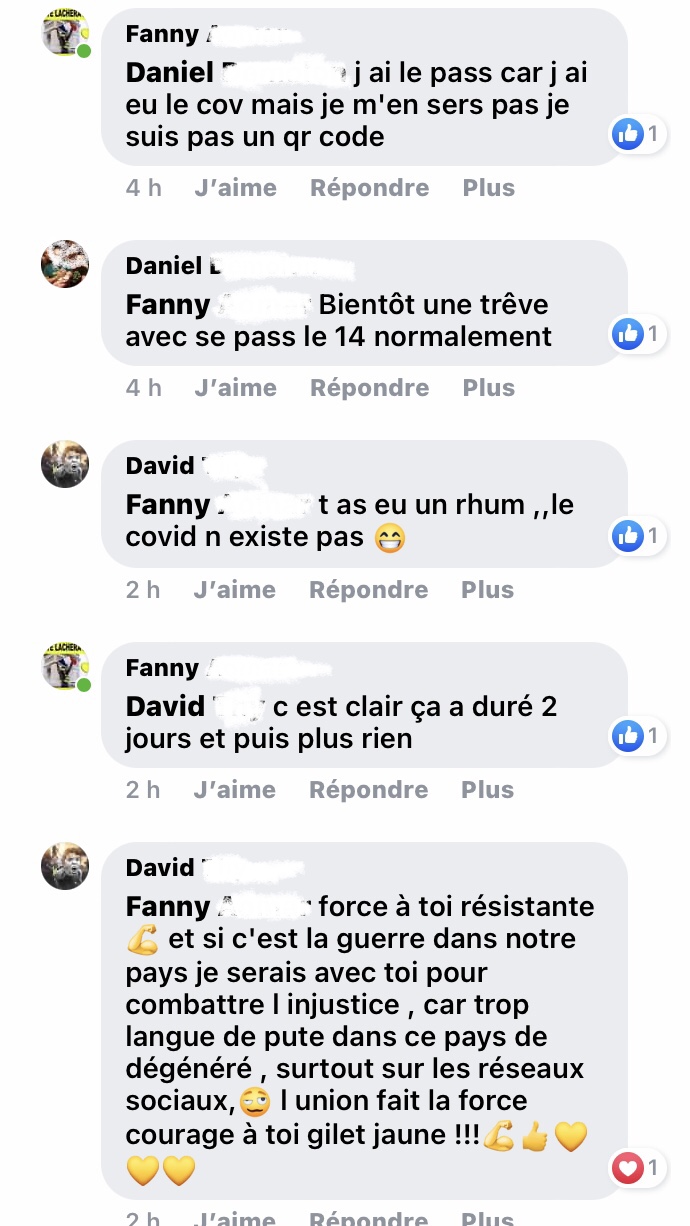690x1226 pixels.
Task: Open the tagged Fanny mention in David's long comment
Action: coord(220,907)
